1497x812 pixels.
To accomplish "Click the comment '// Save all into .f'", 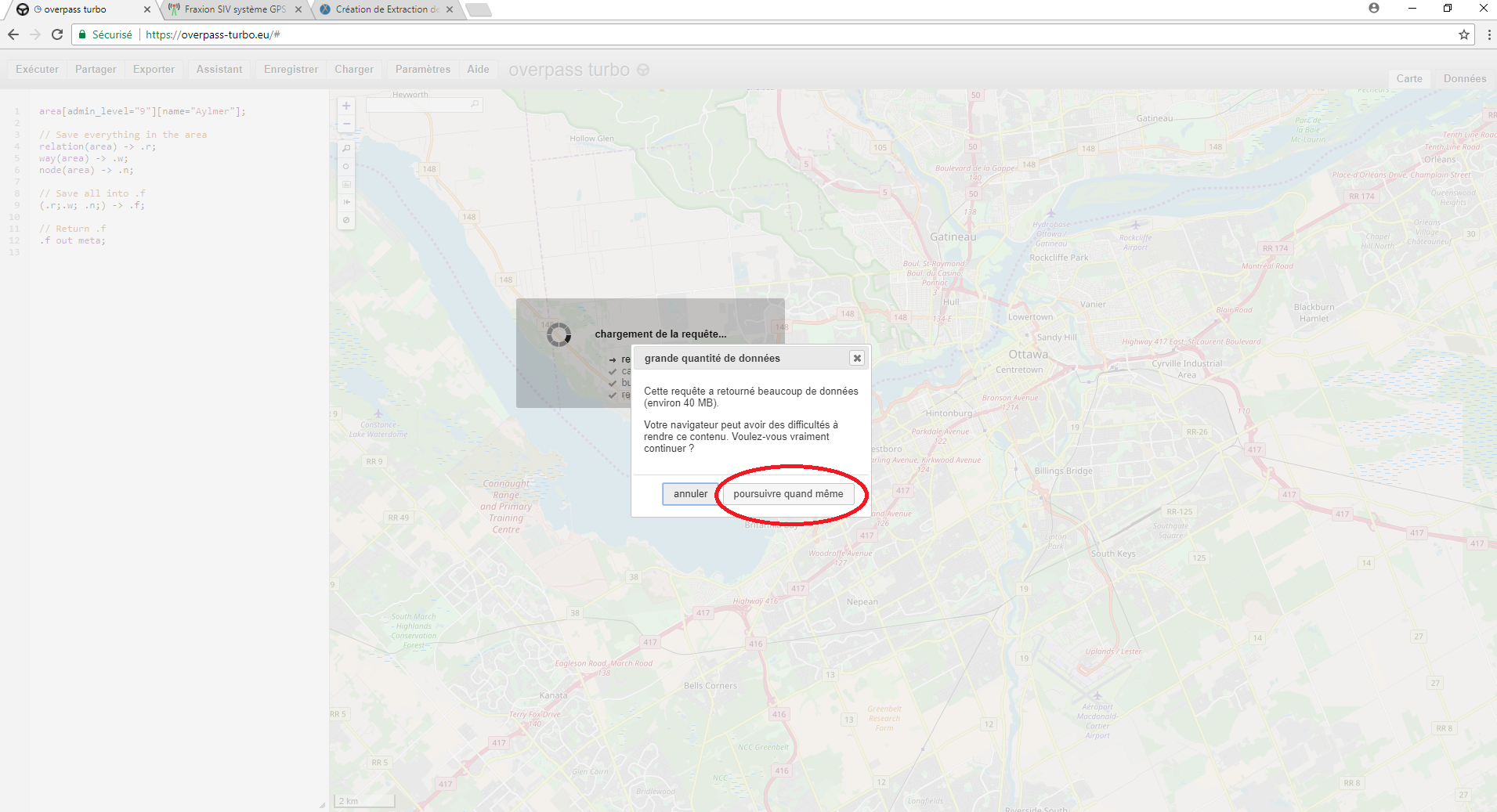I will point(92,193).
